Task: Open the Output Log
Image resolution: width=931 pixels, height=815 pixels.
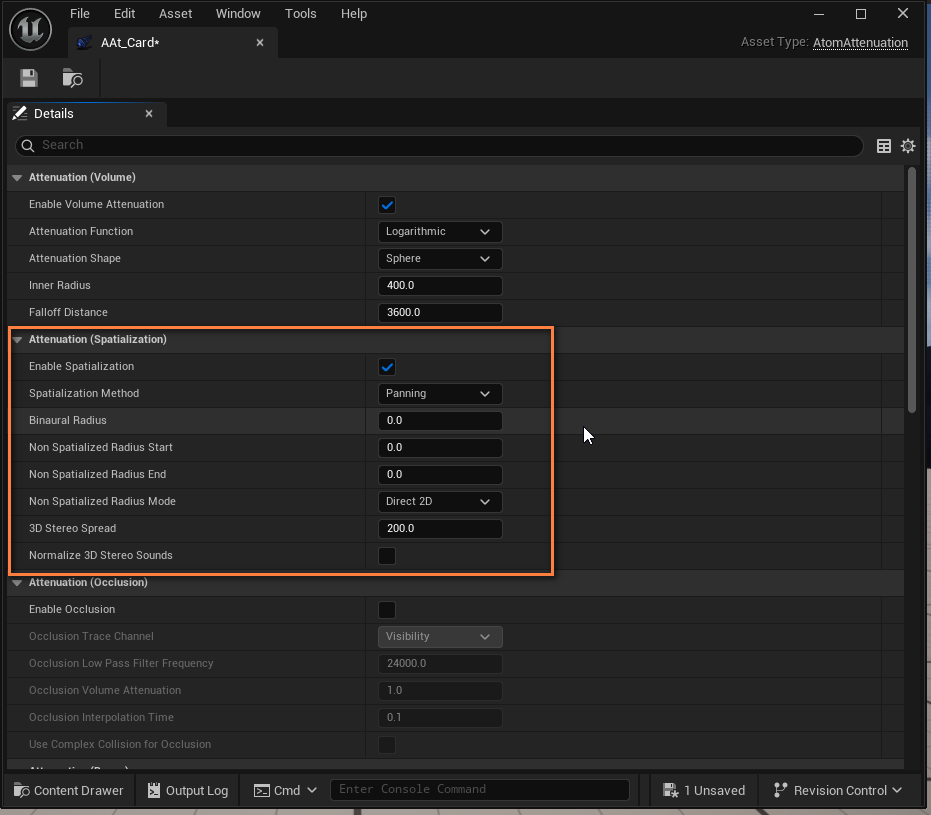Action: click(x=188, y=790)
